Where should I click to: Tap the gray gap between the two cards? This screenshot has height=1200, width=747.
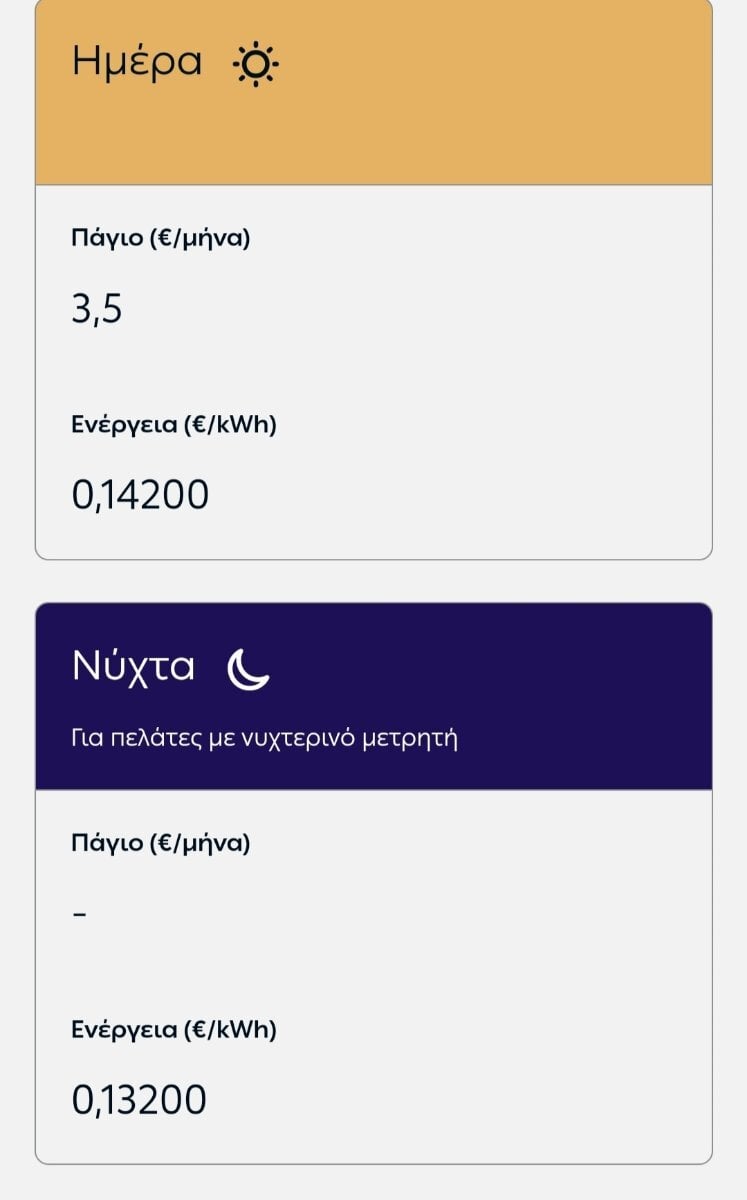374,581
